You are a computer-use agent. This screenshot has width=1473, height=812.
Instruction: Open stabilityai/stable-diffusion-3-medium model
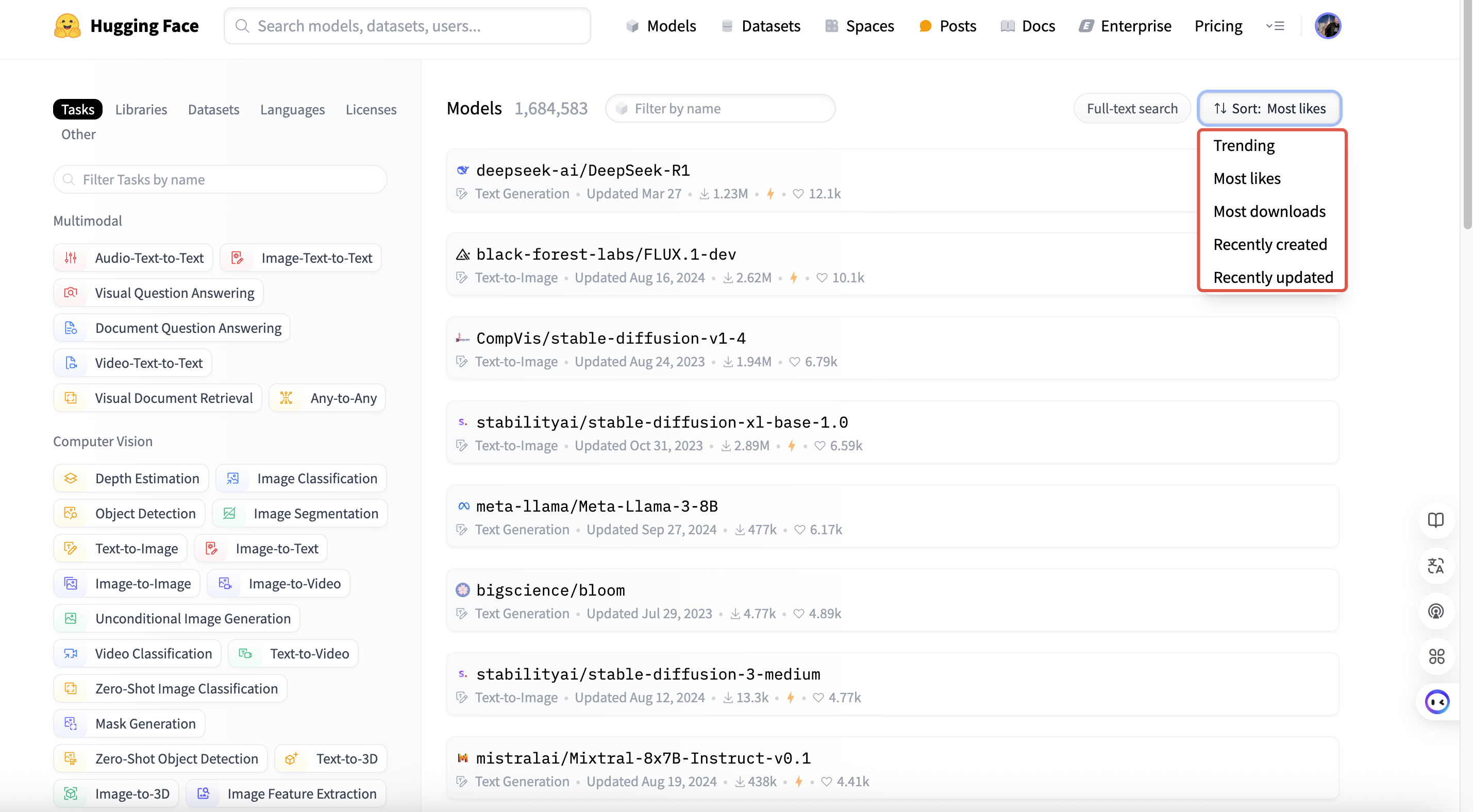coord(648,674)
